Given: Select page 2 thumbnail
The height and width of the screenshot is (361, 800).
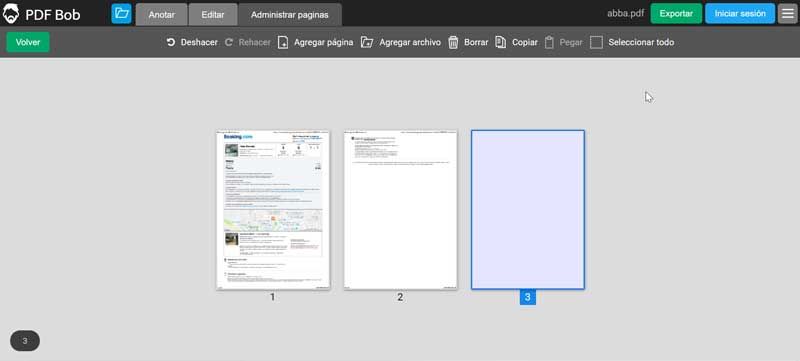Looking at the screenshot, I should [x=401, y=210].
